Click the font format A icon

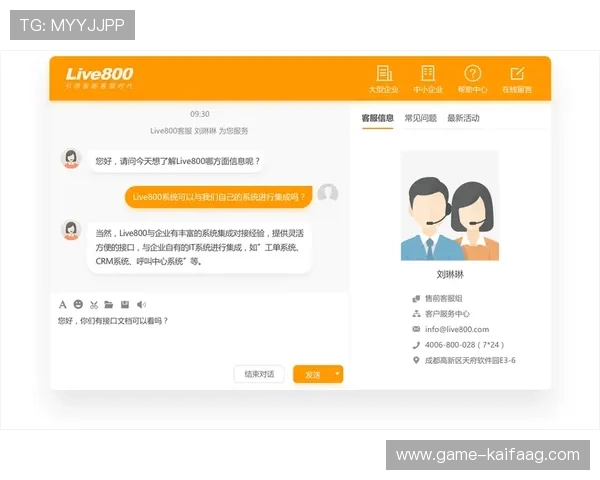[63, 305]
